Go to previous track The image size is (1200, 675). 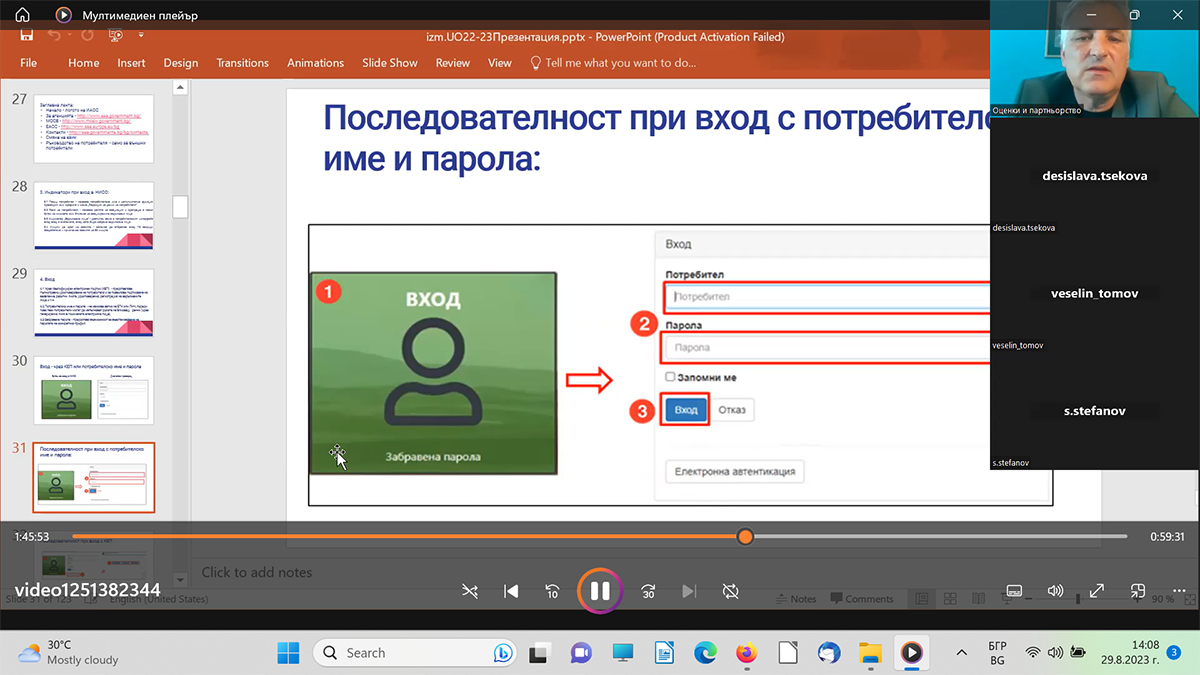tap(511, 591)
